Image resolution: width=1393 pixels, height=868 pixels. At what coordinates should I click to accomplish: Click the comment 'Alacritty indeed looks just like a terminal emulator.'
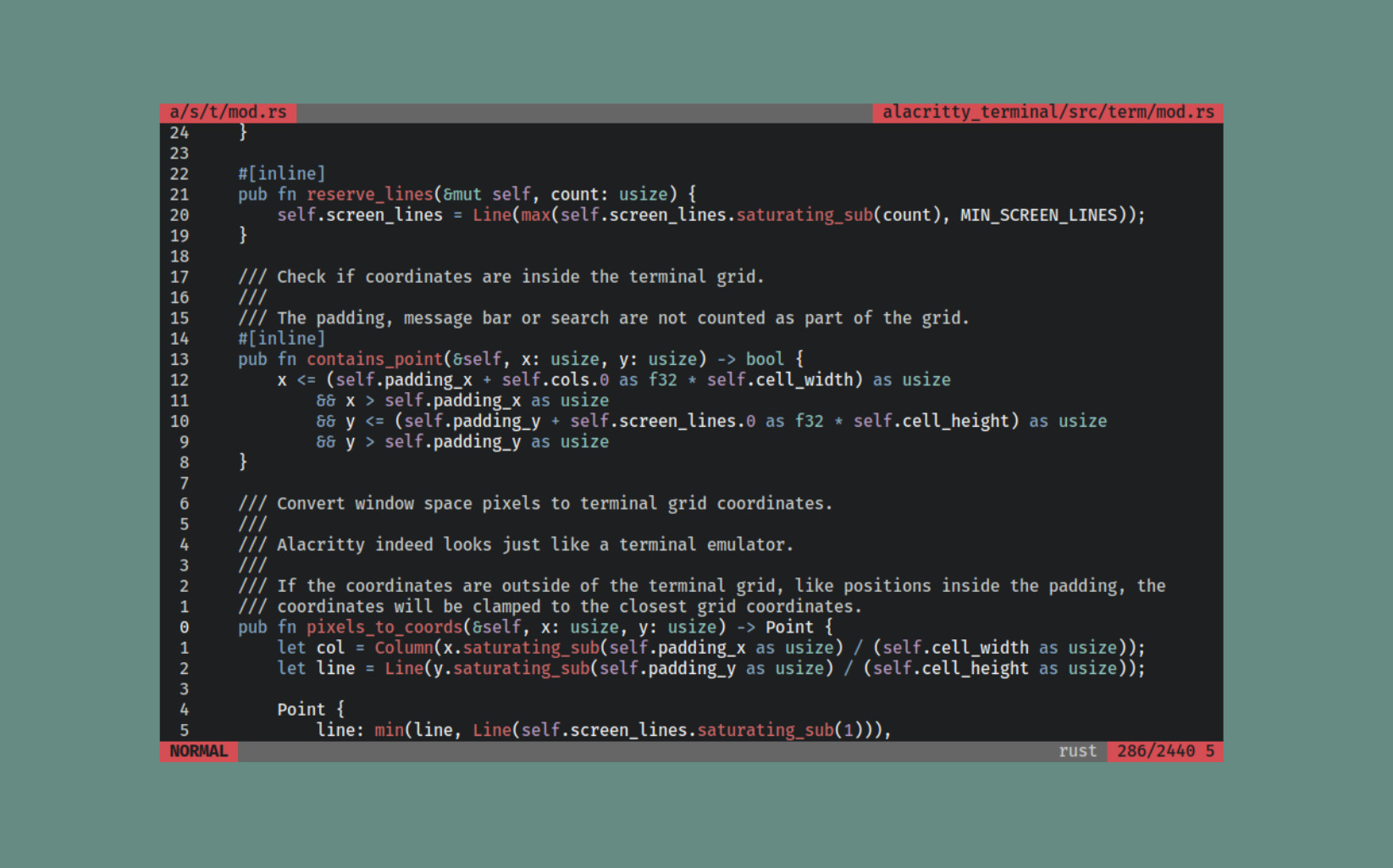coord(516,545)
